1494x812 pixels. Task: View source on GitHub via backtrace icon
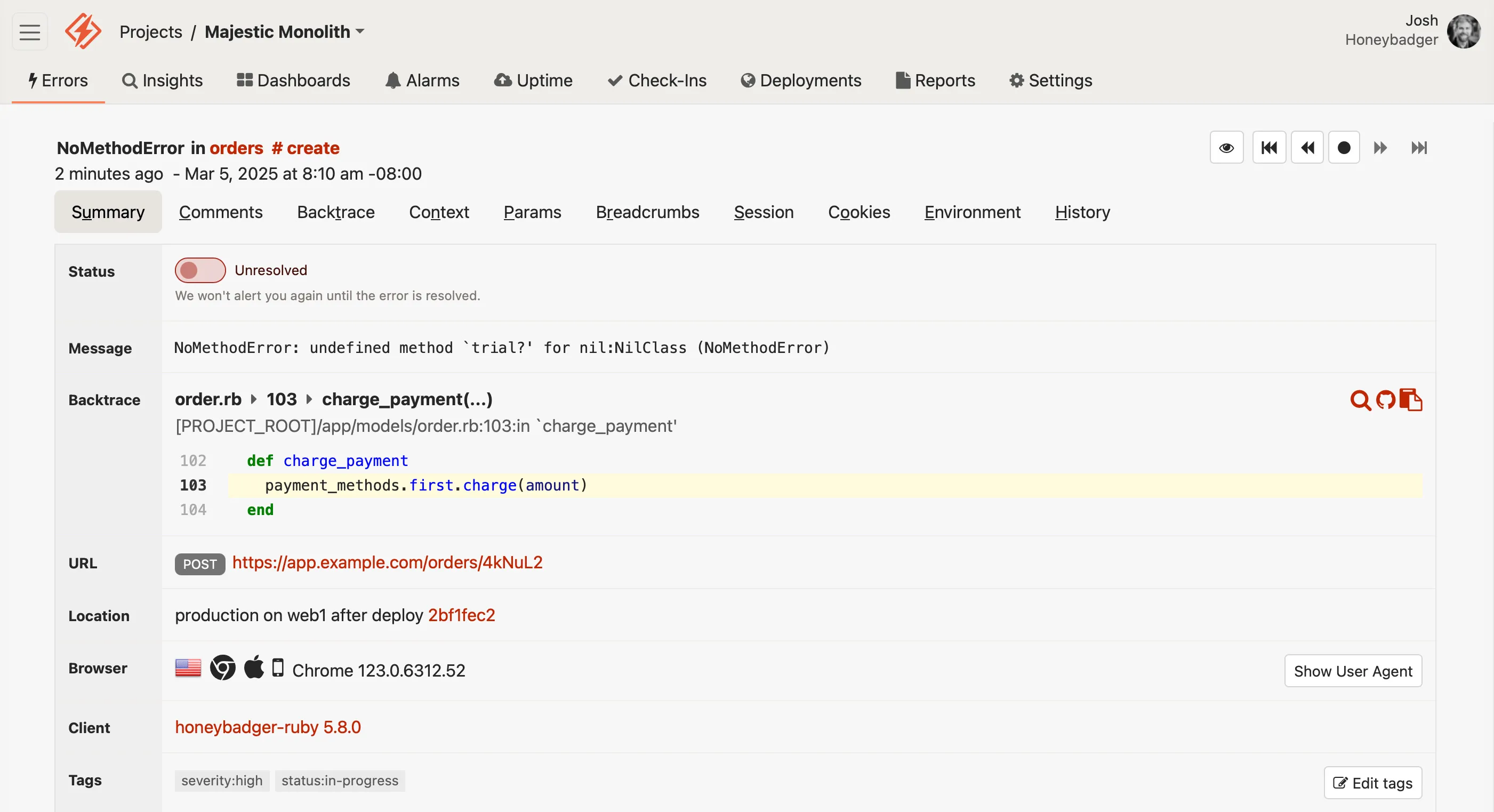(x=1386, y=400)
